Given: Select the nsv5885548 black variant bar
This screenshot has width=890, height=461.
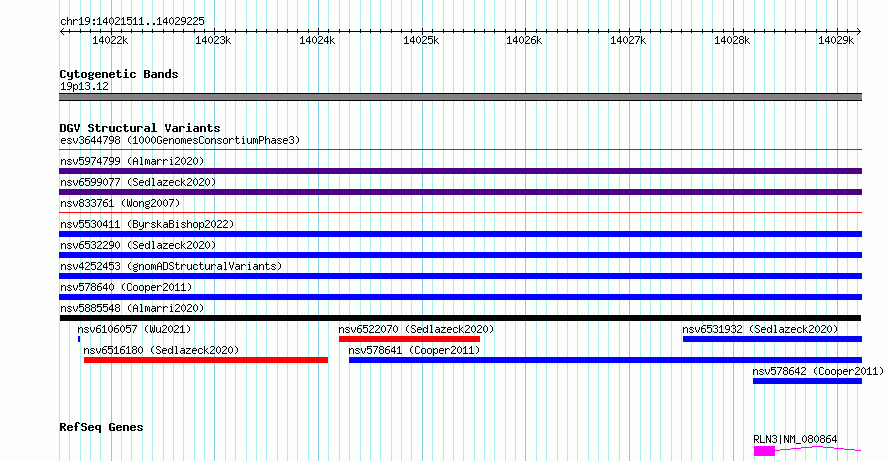Looking at the screenshot, I should click(460, 318).
